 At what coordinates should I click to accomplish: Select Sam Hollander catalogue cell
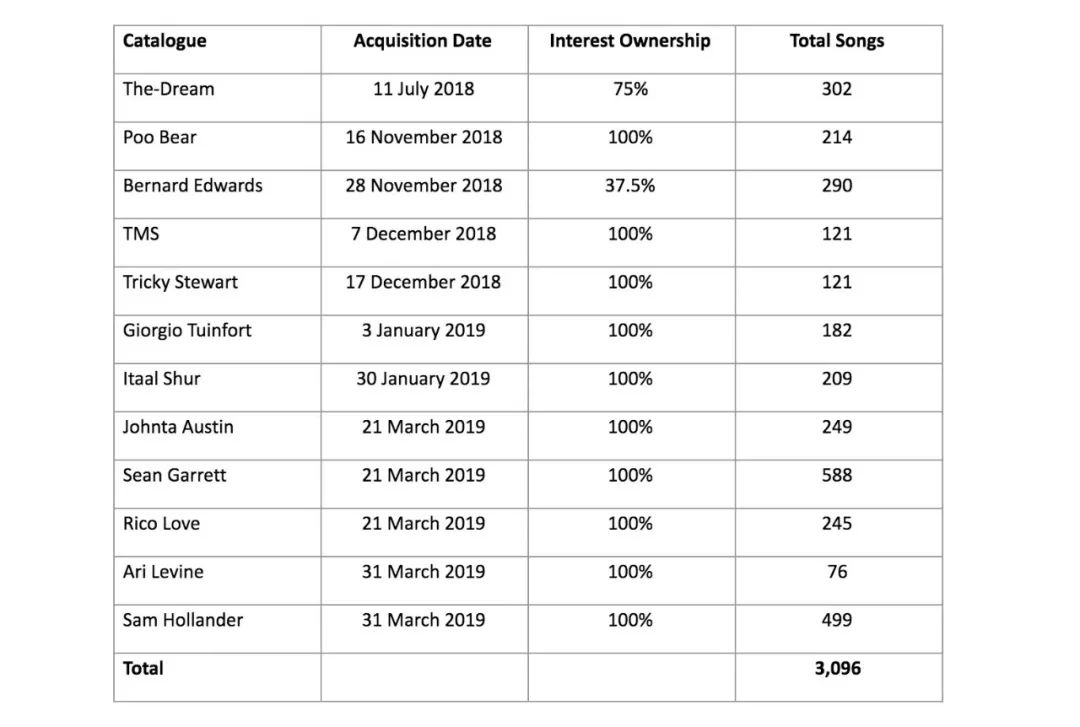[217, 628]
